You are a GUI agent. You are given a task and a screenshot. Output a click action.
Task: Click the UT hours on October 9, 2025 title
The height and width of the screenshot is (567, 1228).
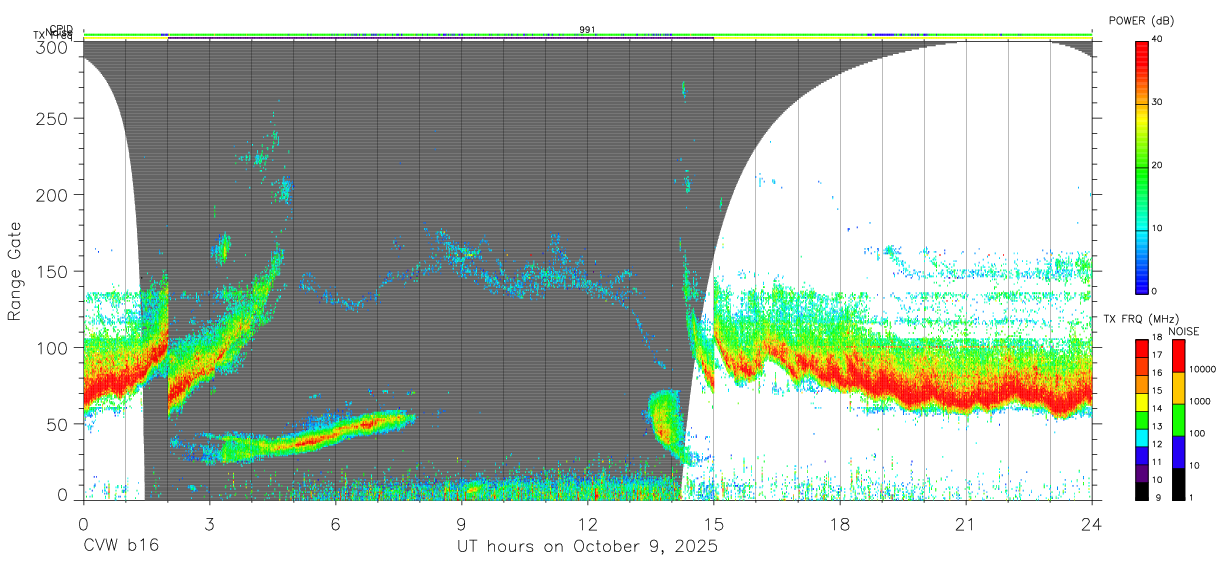click(588, 547)
